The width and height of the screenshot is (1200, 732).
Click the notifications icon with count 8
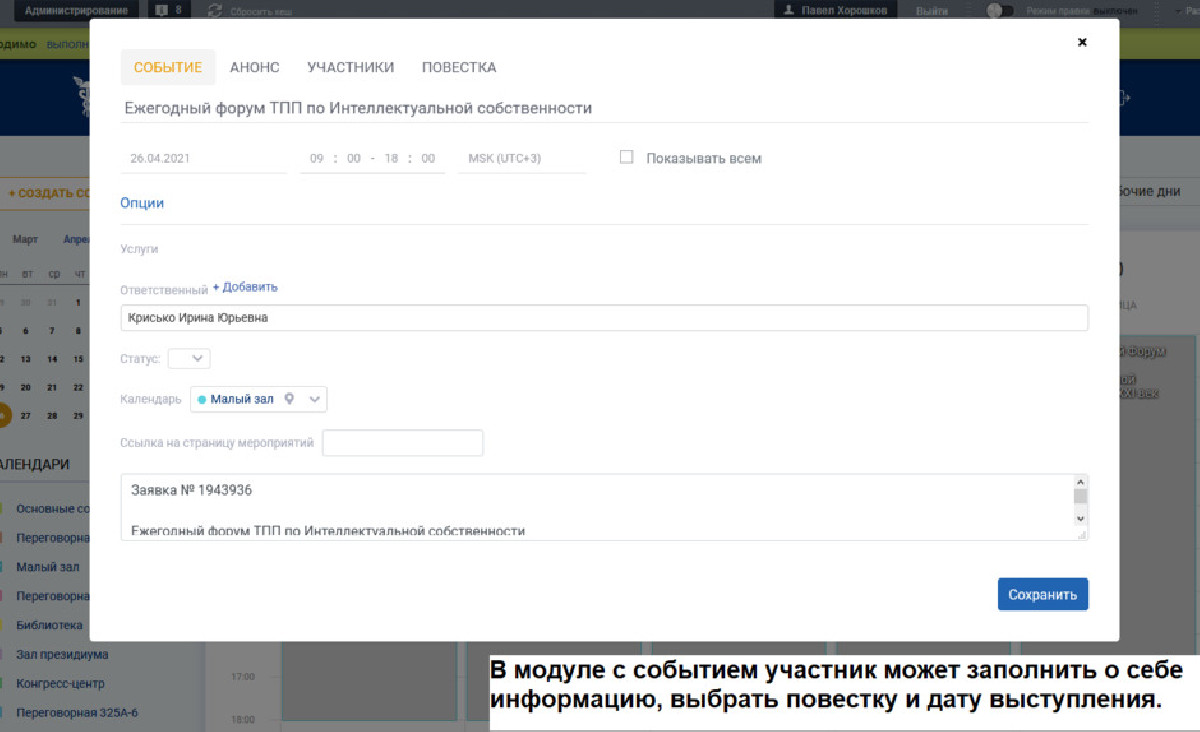[x=169, y=10]
